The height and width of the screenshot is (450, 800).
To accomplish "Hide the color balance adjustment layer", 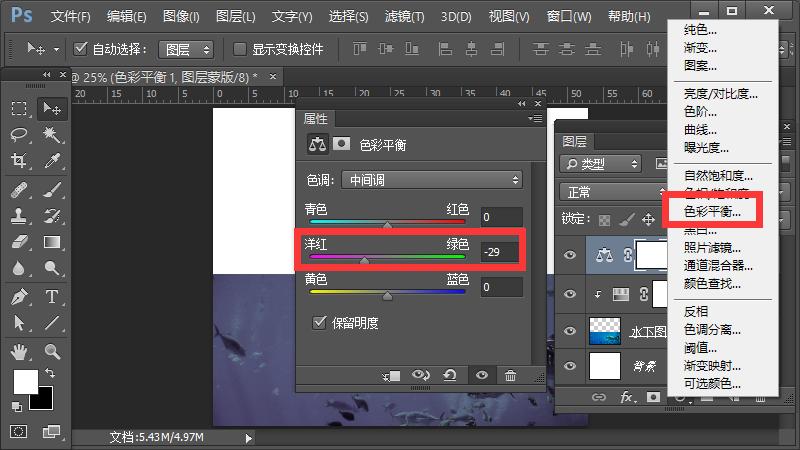I will pyautogui.click(x=570, y=255).
